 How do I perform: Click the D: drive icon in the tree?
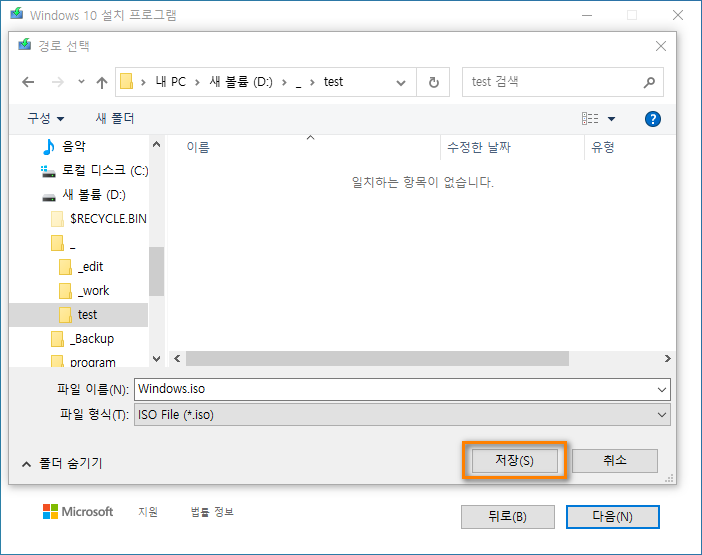[49, 197]
